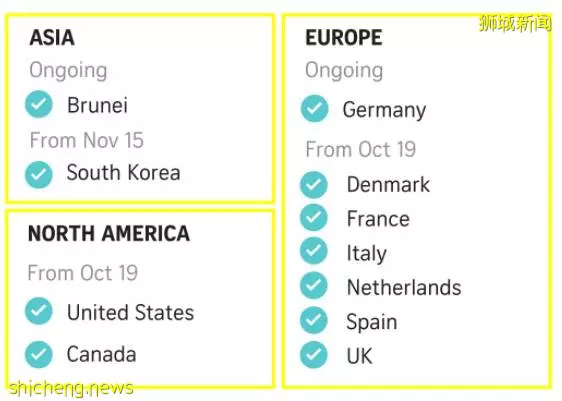This screenshot has width=562, height=401.
Task: Click the teal check beside Germany
Action: tap(315, 108)
